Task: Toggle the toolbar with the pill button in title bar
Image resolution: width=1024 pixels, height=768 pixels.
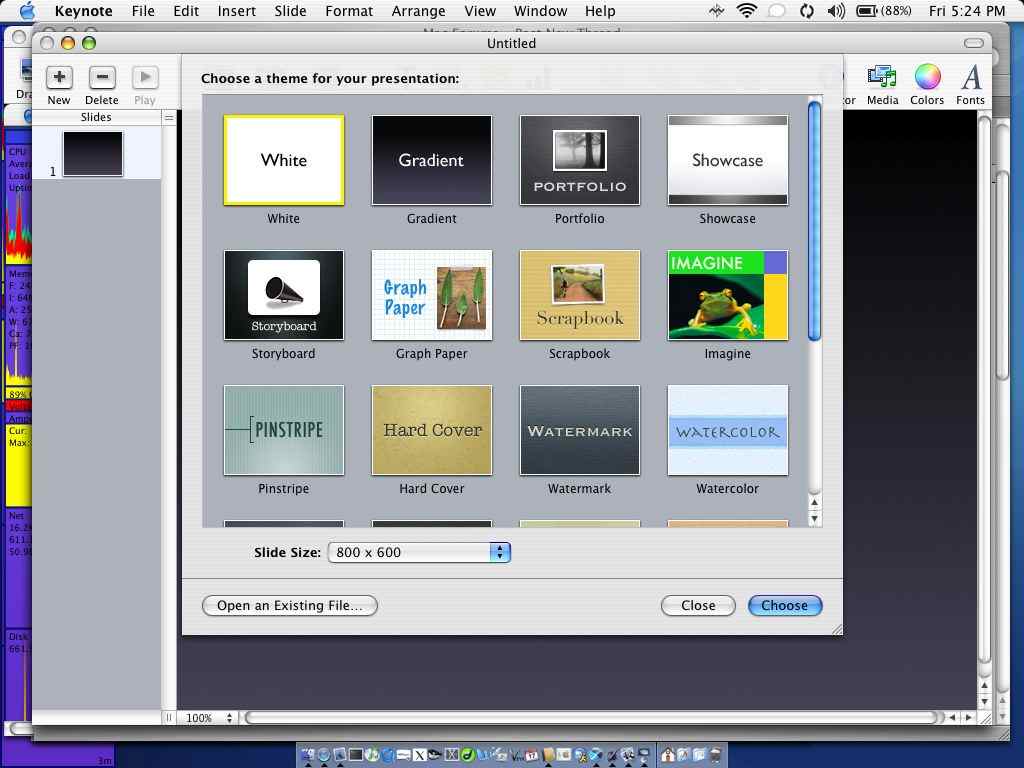Action: click(974, 43)
